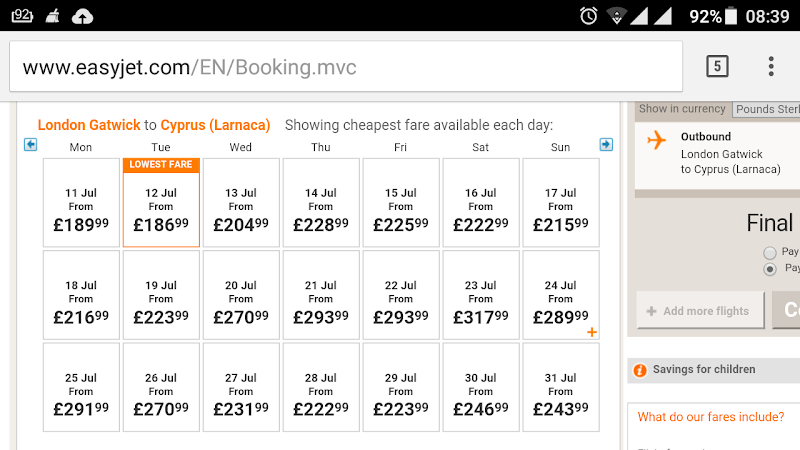Open Chrome's three-dot overflow menu
Image resolution: width=800 pixels, height=450 pixels.
[771, 67]
